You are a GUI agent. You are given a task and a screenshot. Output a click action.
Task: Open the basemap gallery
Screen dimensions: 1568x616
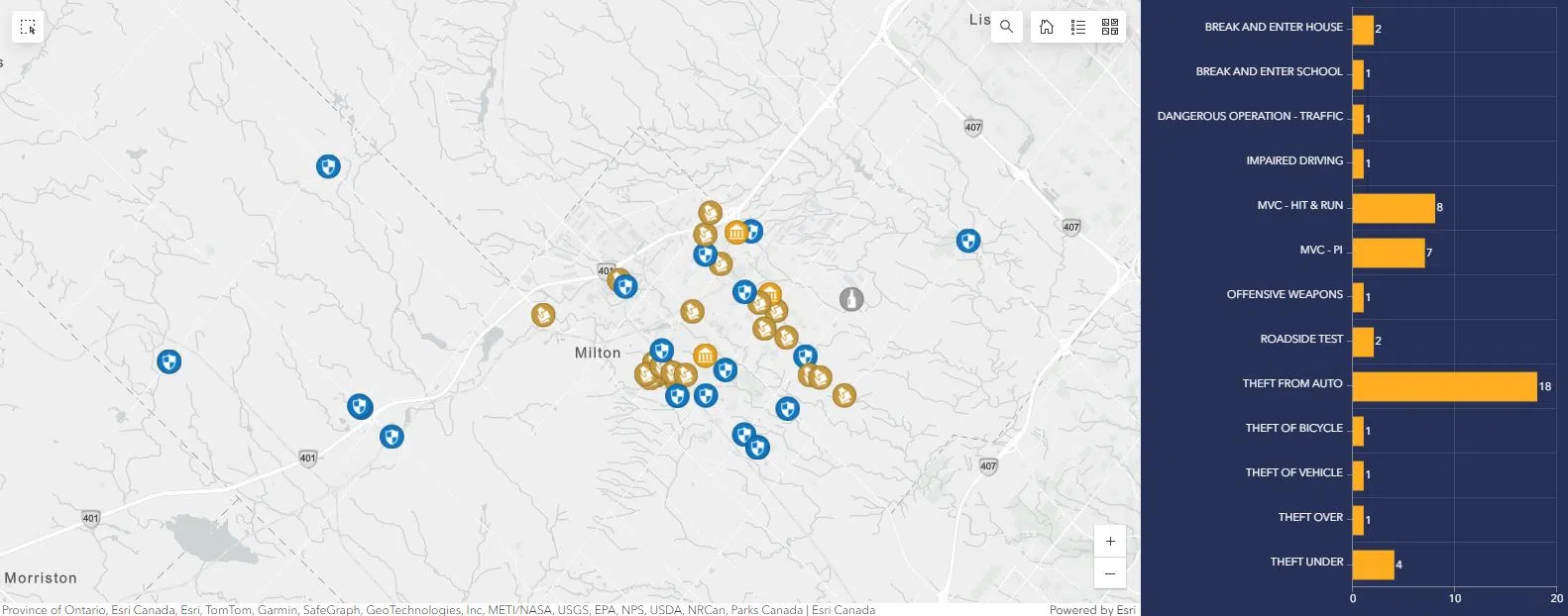1110,27
